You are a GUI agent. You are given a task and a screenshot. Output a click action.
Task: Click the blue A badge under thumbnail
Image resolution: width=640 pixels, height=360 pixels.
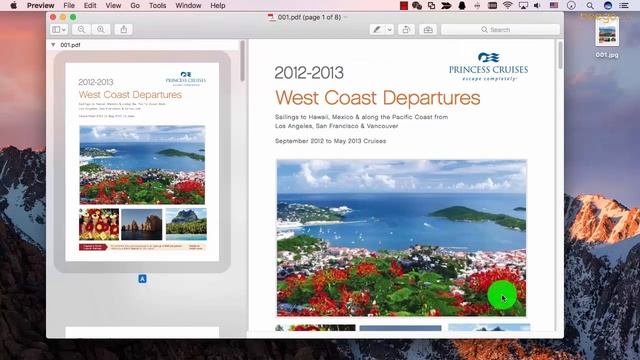coord(142,279)
